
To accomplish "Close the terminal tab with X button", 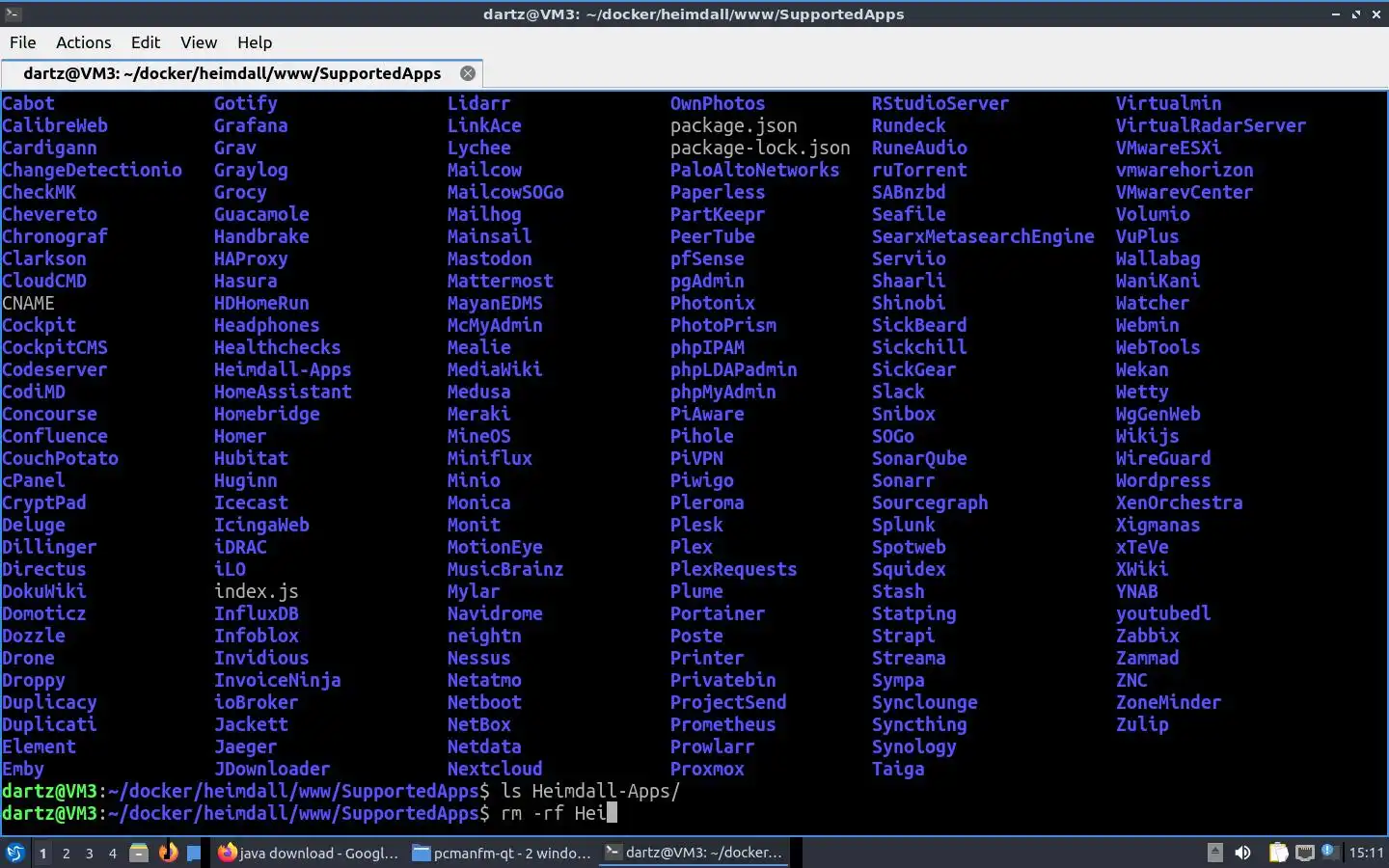I will [468, 73].
